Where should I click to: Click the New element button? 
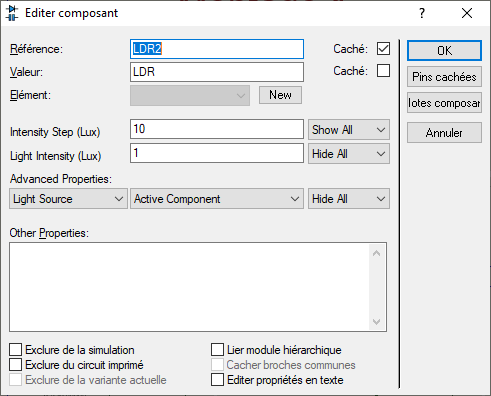click(x=280, y=95)
